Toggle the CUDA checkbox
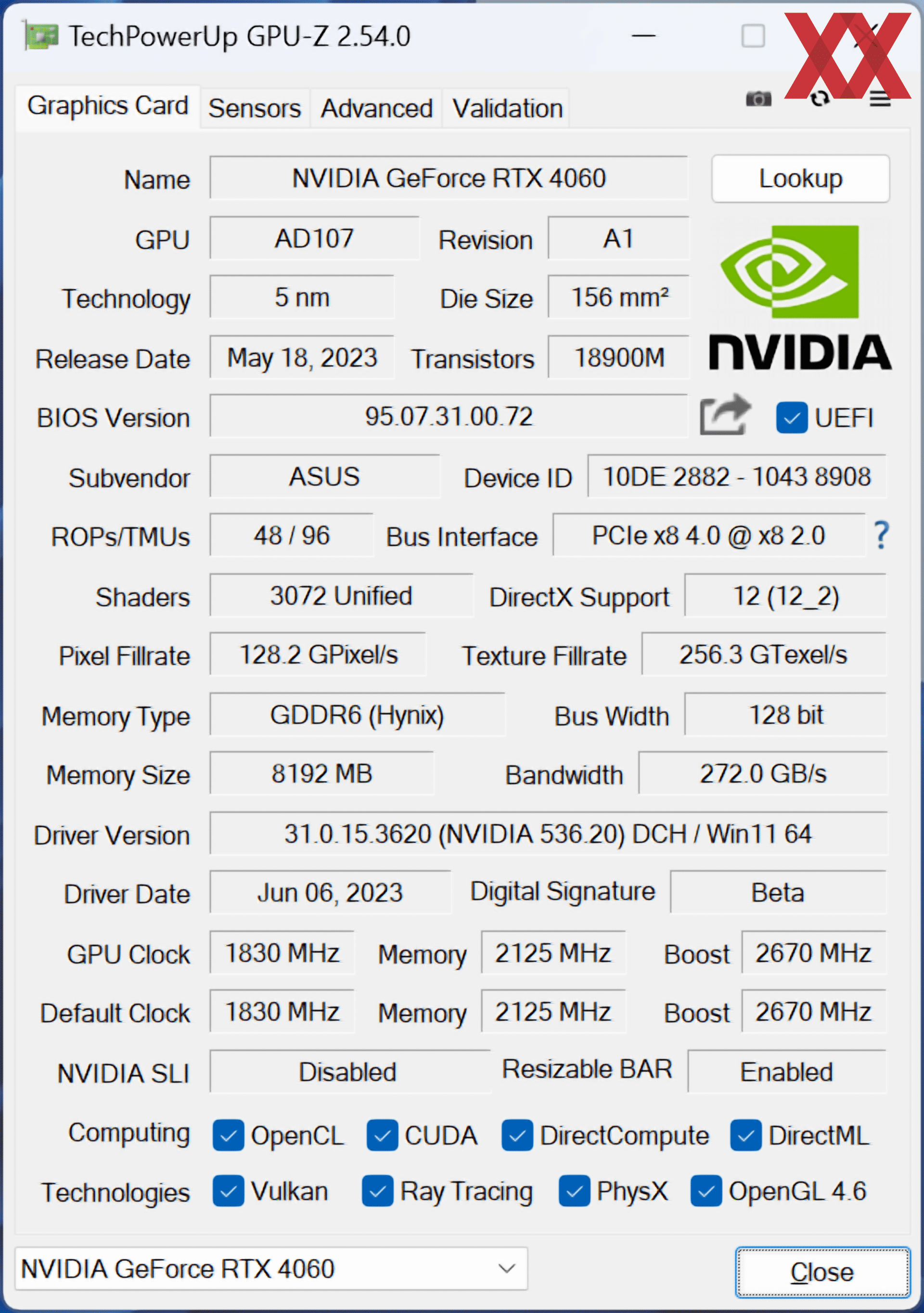Viewport: 924px width, 1313px height. pyautogui.click(x=382, y=1135)
